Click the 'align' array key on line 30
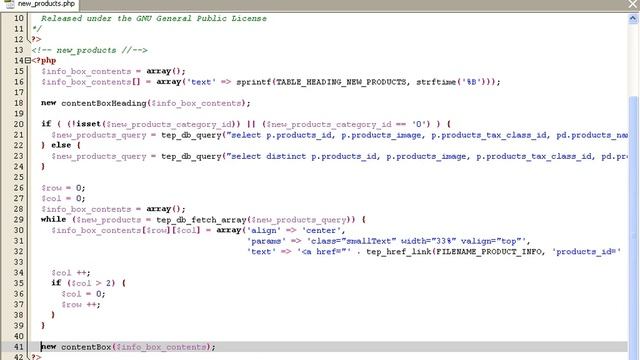640x360 pixels. 264,231
